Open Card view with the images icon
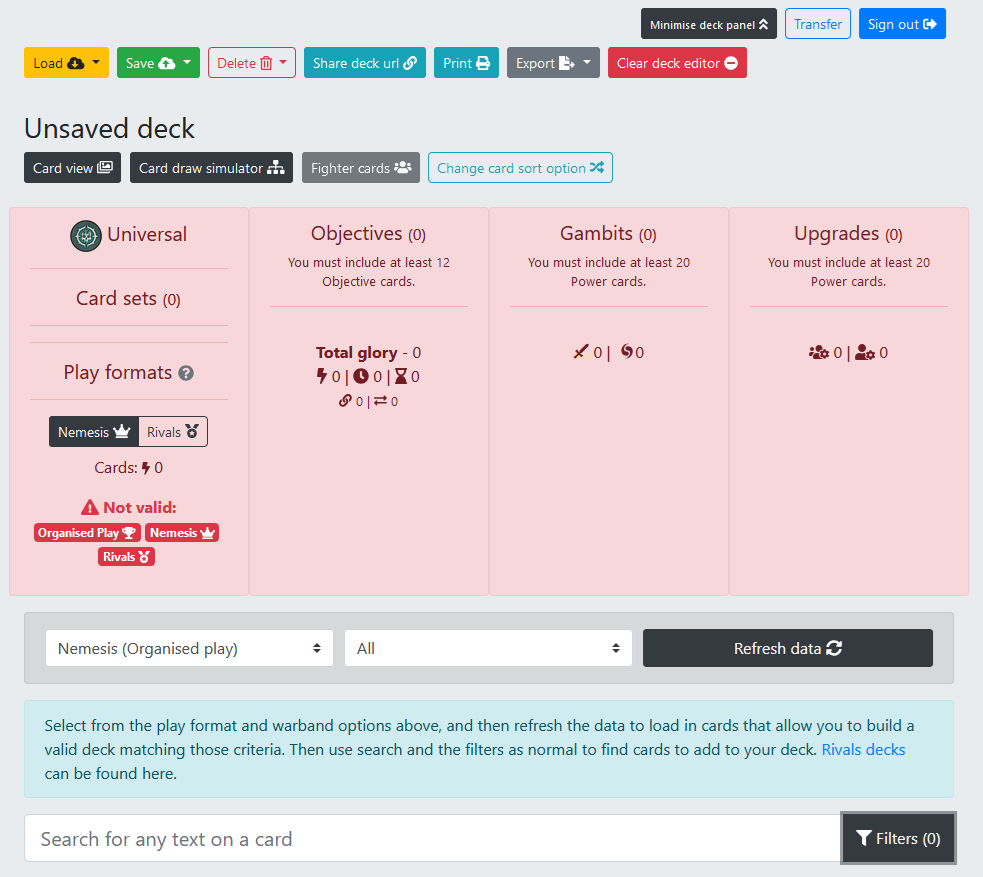Screen dimensions: 983x877 (73, 168)
